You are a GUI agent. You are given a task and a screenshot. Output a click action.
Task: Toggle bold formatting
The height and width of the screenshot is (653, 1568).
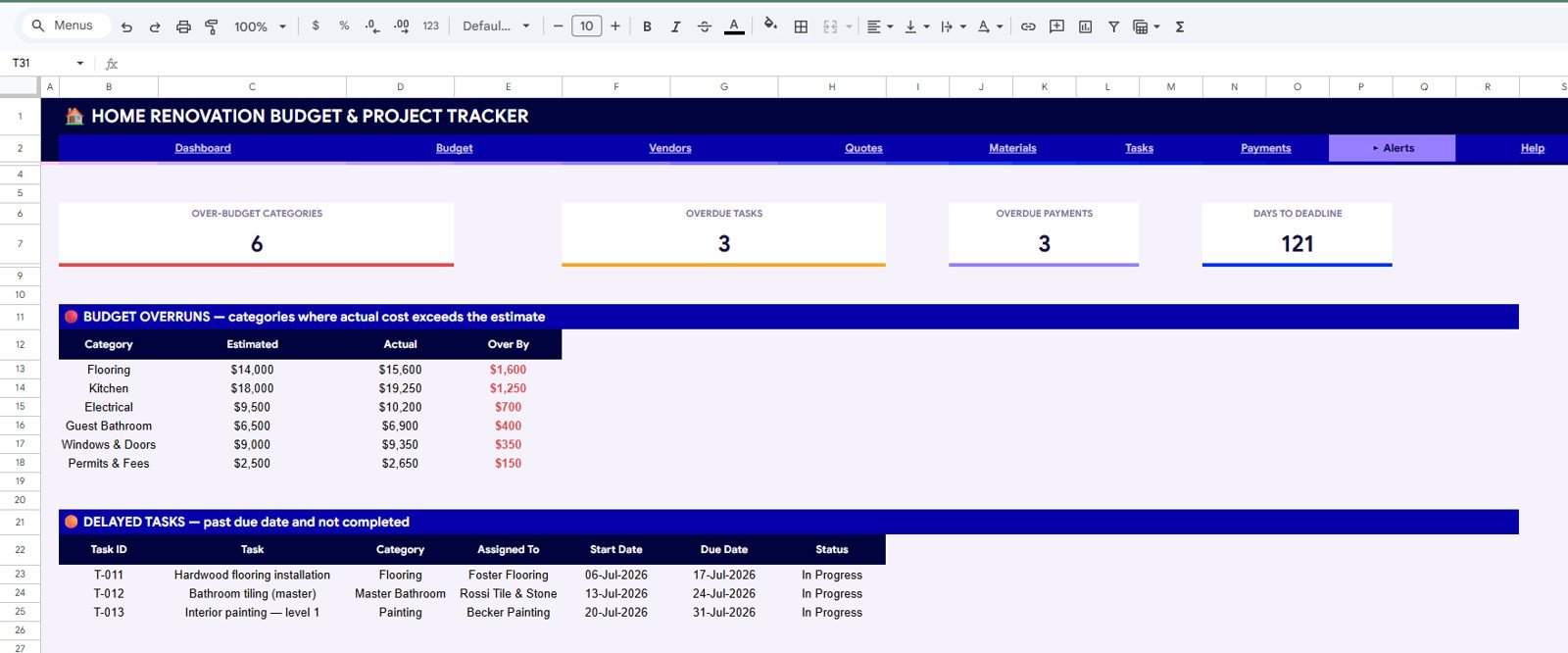[647, 26]
